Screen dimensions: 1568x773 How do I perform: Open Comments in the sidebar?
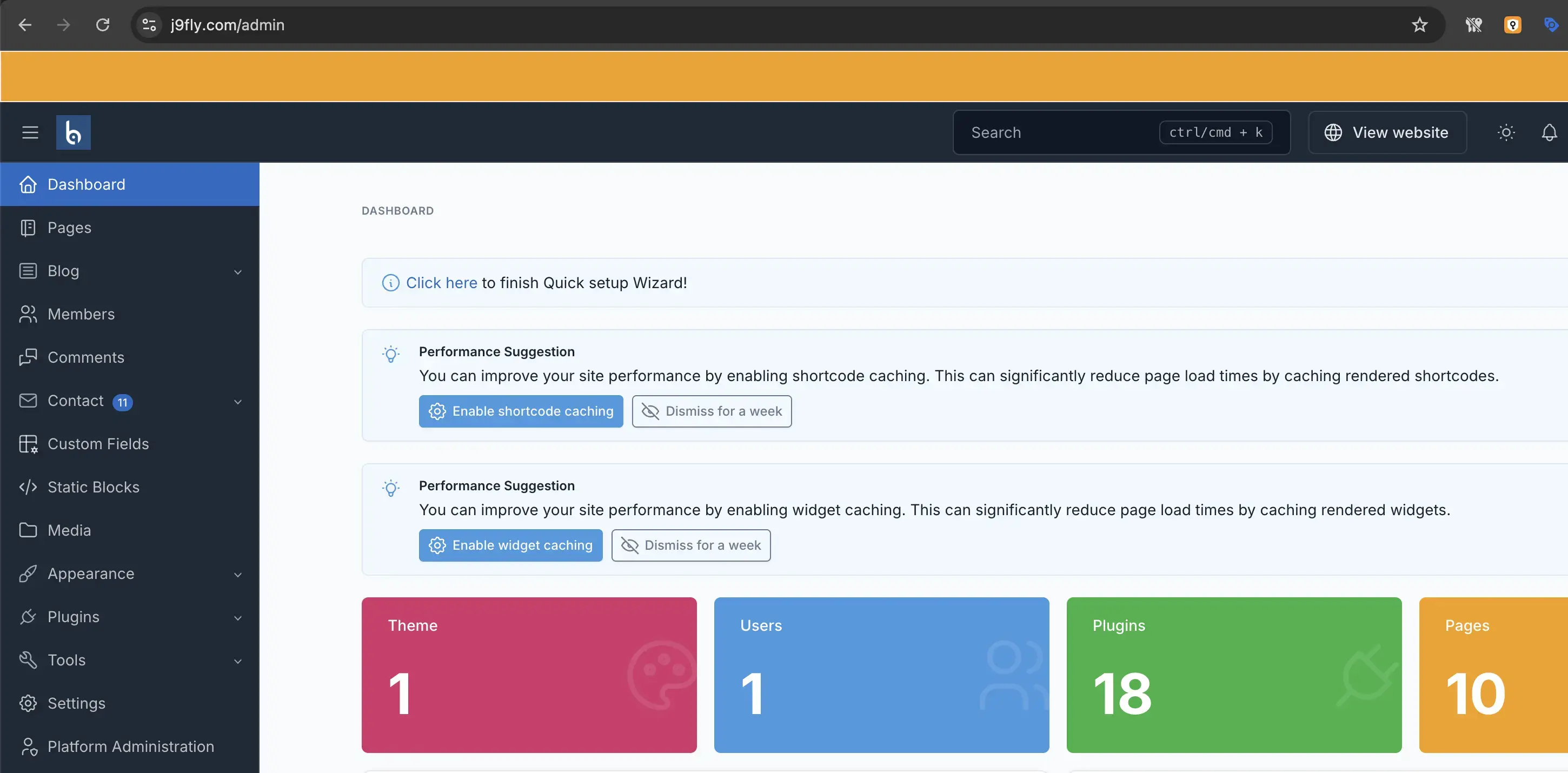click(x=130, y=357)
